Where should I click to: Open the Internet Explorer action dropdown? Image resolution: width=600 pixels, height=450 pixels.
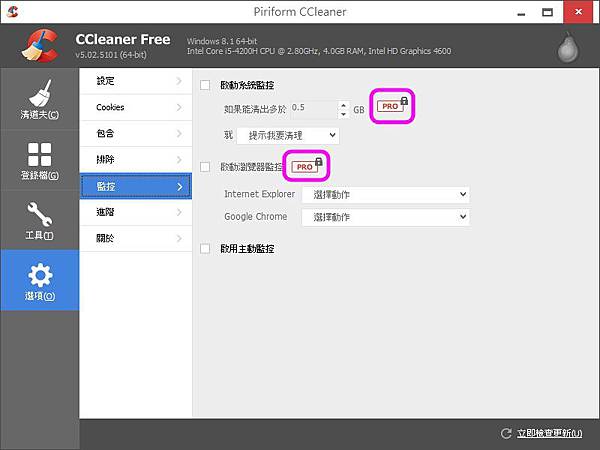tap(386, 194)
